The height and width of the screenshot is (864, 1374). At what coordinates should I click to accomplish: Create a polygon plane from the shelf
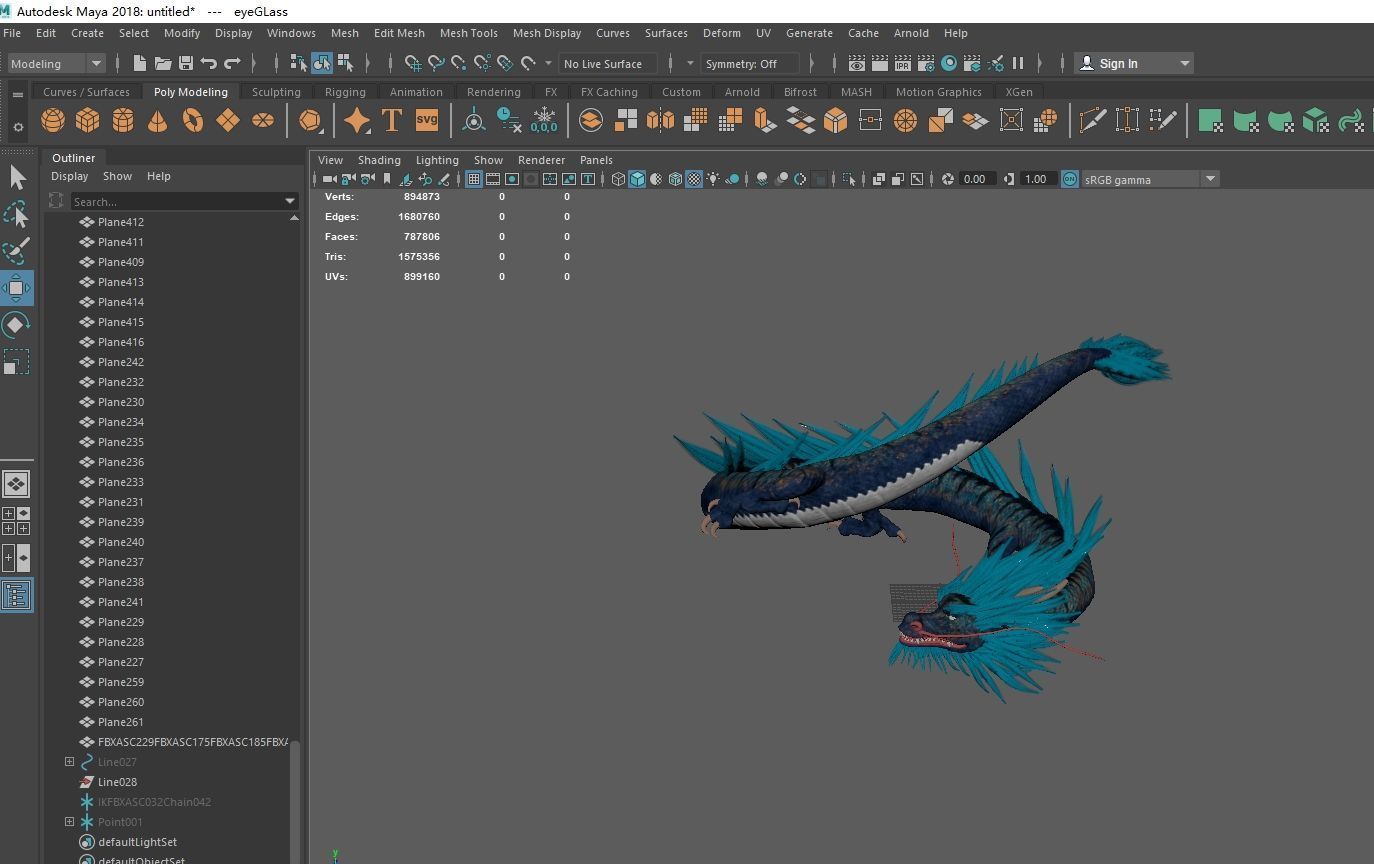click(228, 121)
